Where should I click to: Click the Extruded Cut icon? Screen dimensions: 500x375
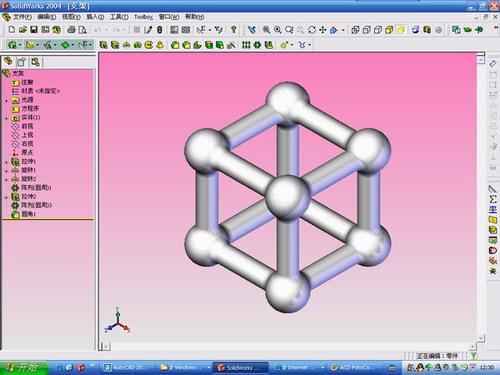pyautogui.click(x=115, y=45)
